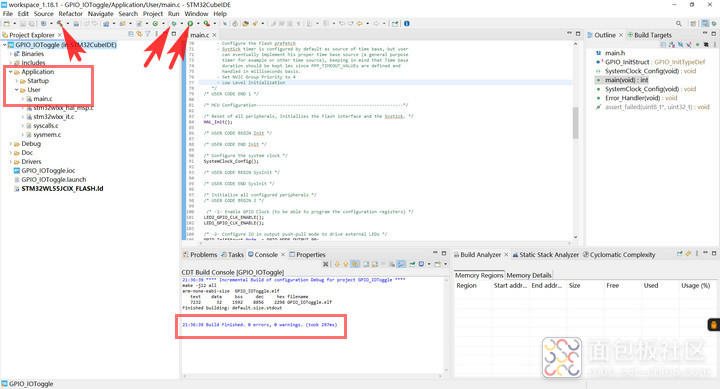Image resolution: width=720 pixels, height=389 pixels.
Task: Click the New file toolbar icon
Action: [6, 23]
